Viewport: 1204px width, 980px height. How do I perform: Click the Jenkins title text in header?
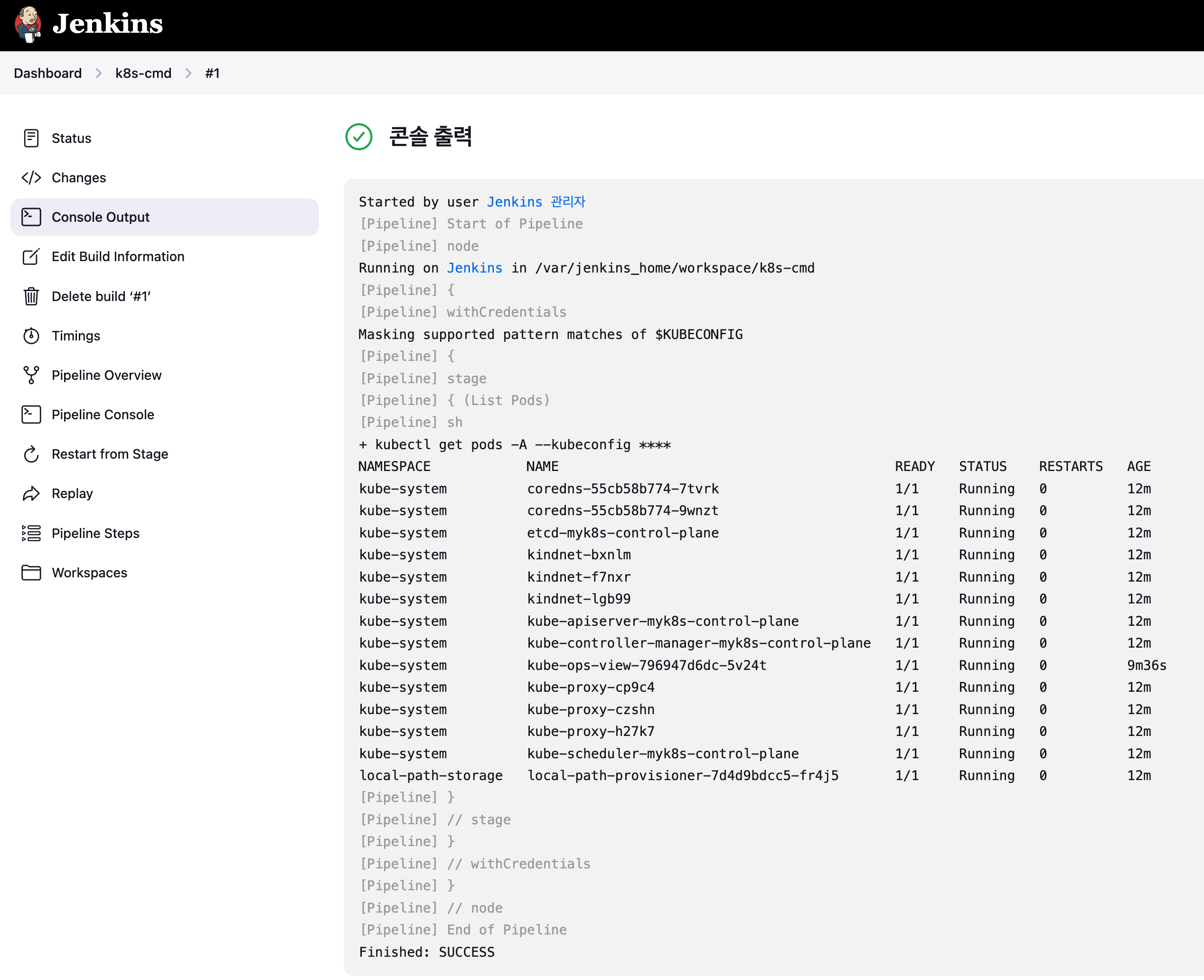107,24
